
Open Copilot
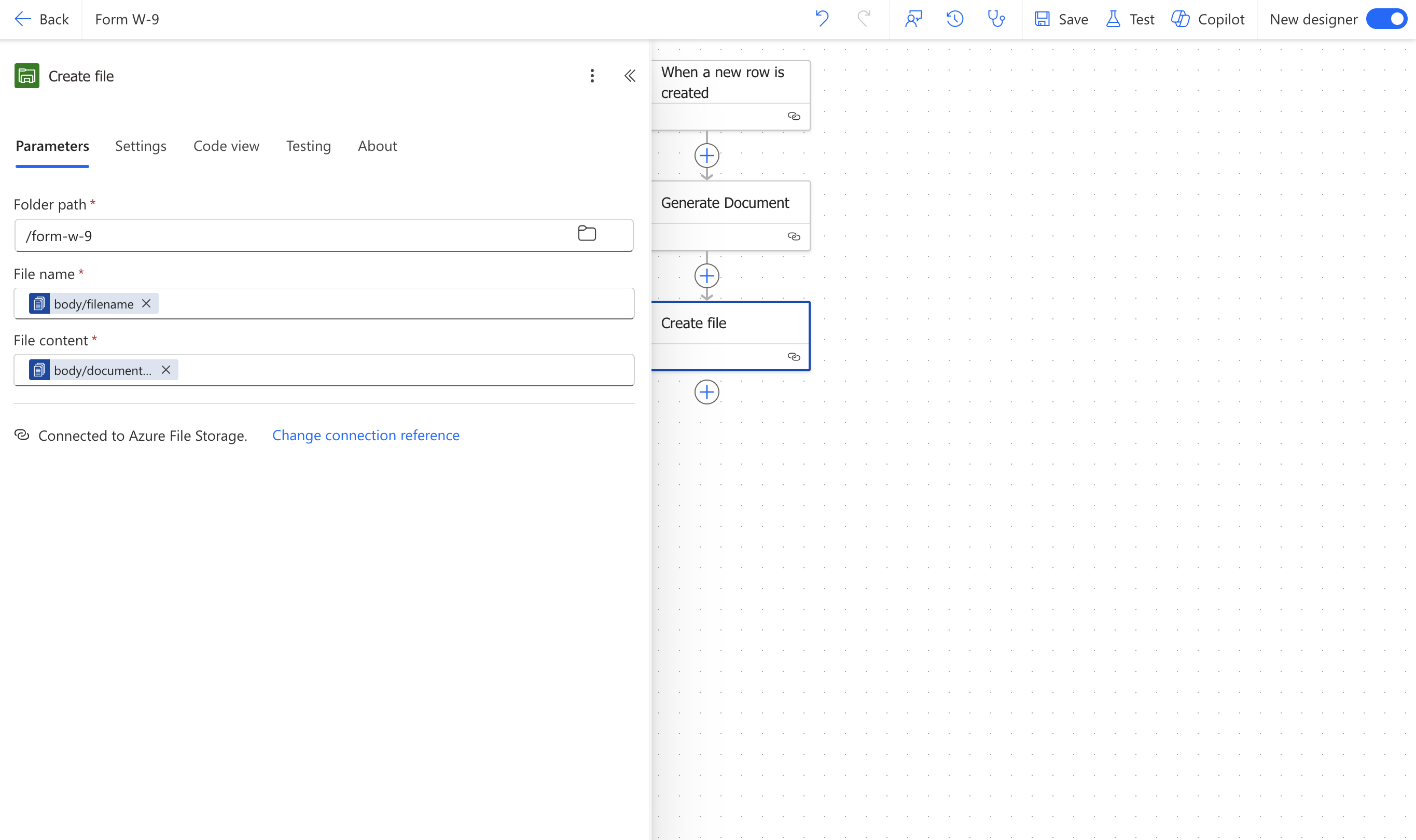pyautogui.click(x=1207, y=19)
